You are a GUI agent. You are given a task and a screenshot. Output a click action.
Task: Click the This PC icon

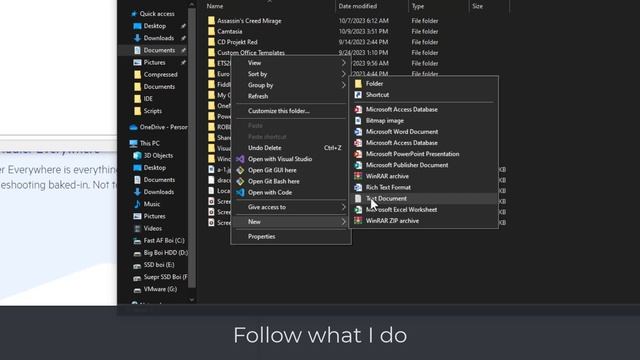[x=133, y=143]
